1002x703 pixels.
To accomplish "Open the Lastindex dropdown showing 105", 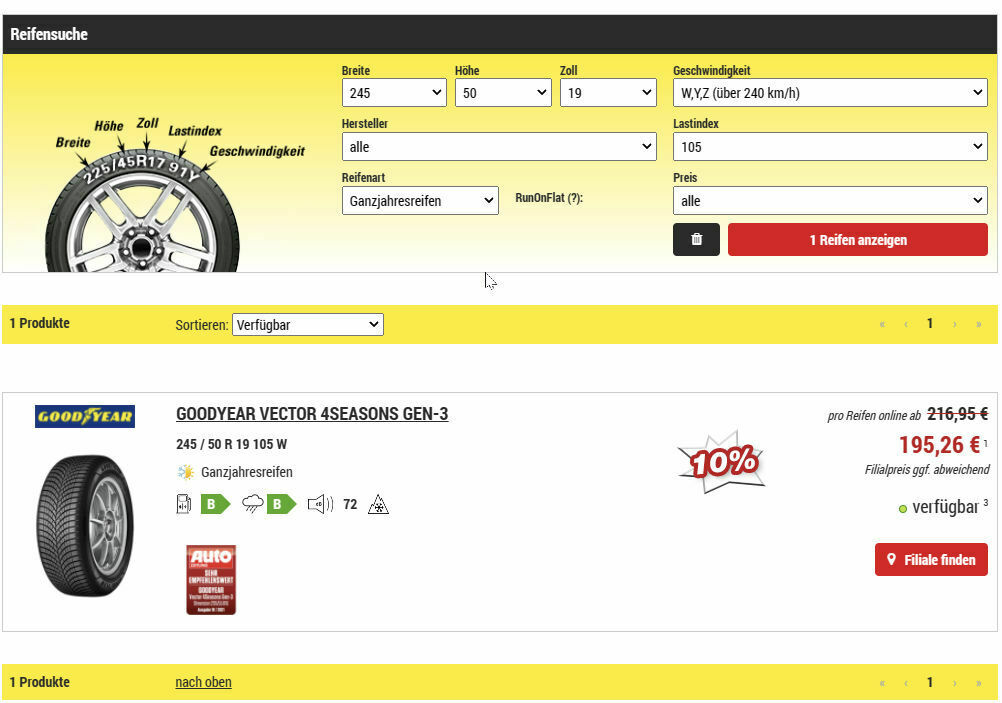I will tap(829, 147).
